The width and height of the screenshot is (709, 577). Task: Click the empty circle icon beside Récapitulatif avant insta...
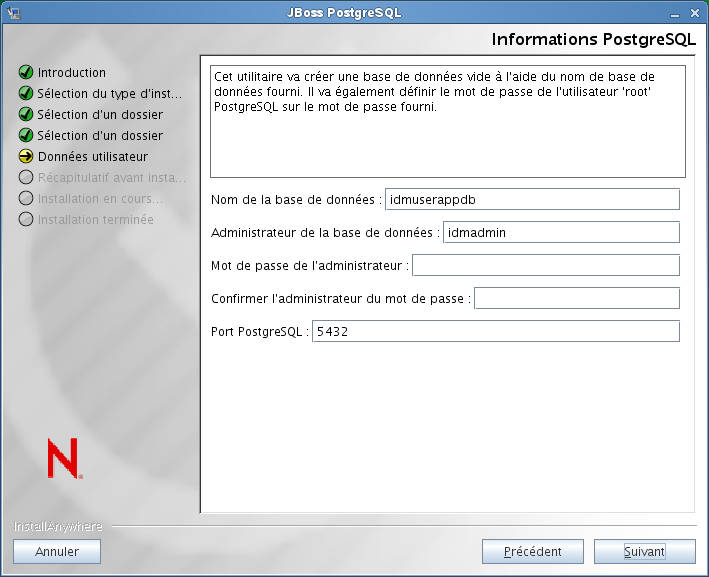pos(26,177)
